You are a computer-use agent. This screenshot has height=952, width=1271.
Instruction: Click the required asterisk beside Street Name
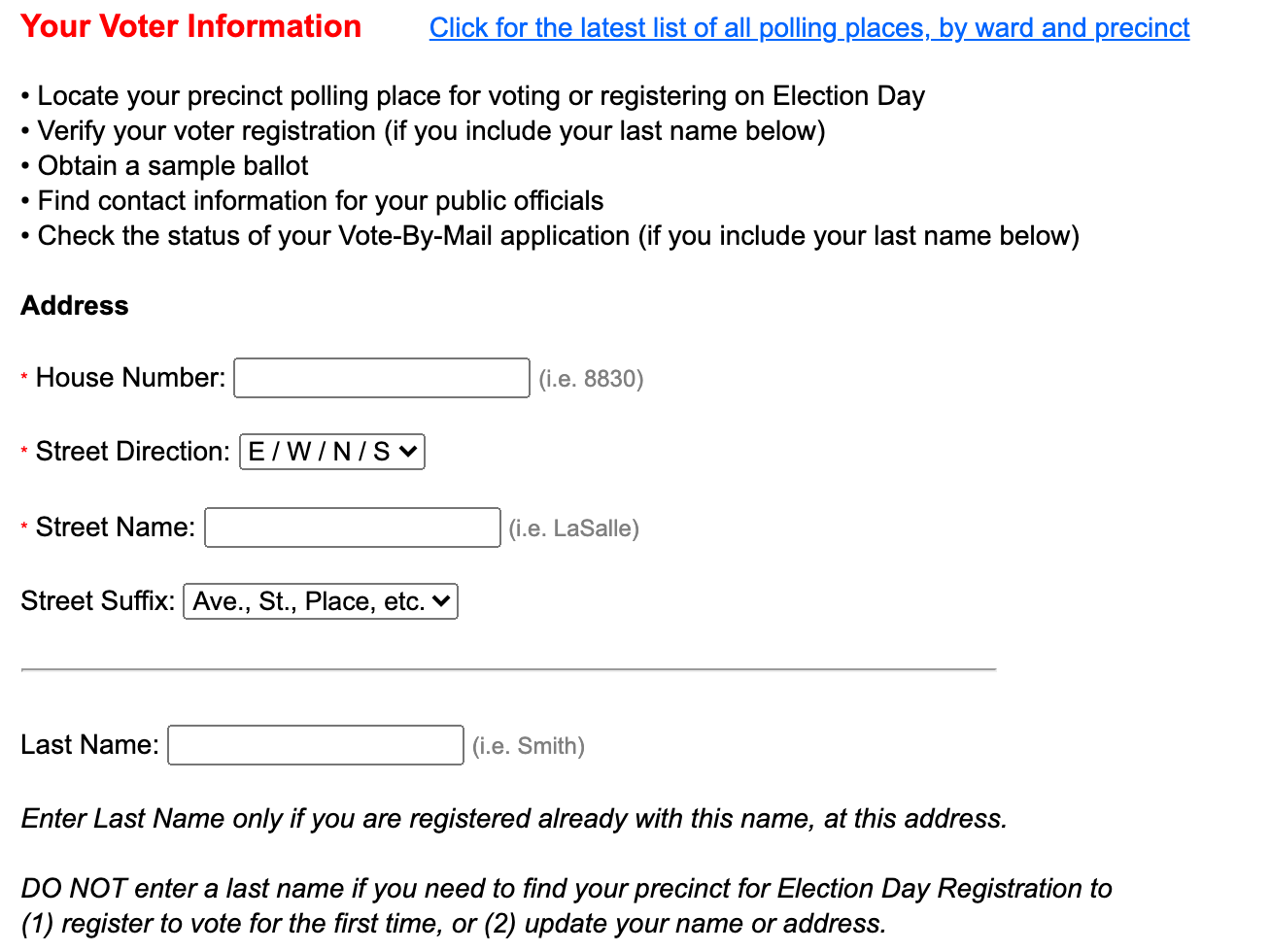[x=23, y=527]
